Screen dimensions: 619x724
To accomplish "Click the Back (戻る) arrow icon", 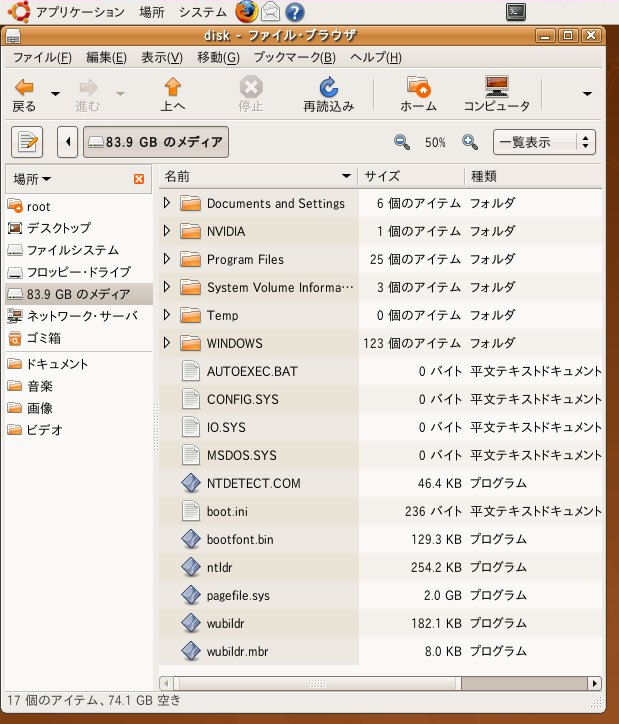I will point(24,87).
